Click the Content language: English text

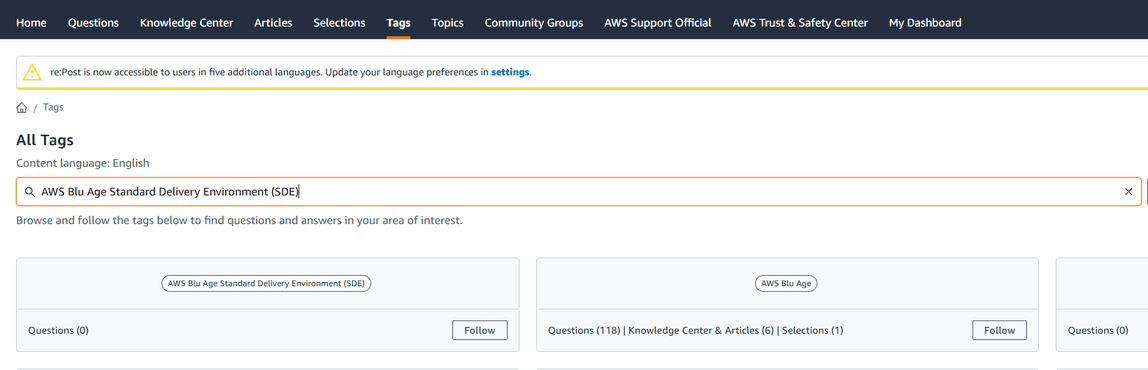[83, 163]
